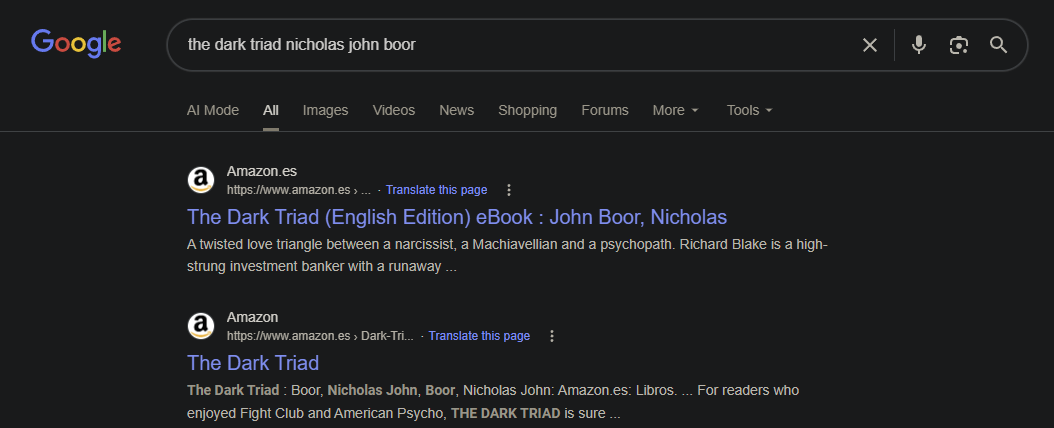Click first result's https://www.amazon.es › ... URL
Image resolution: width=1054 pixels, height=428 pixels.
298,190
